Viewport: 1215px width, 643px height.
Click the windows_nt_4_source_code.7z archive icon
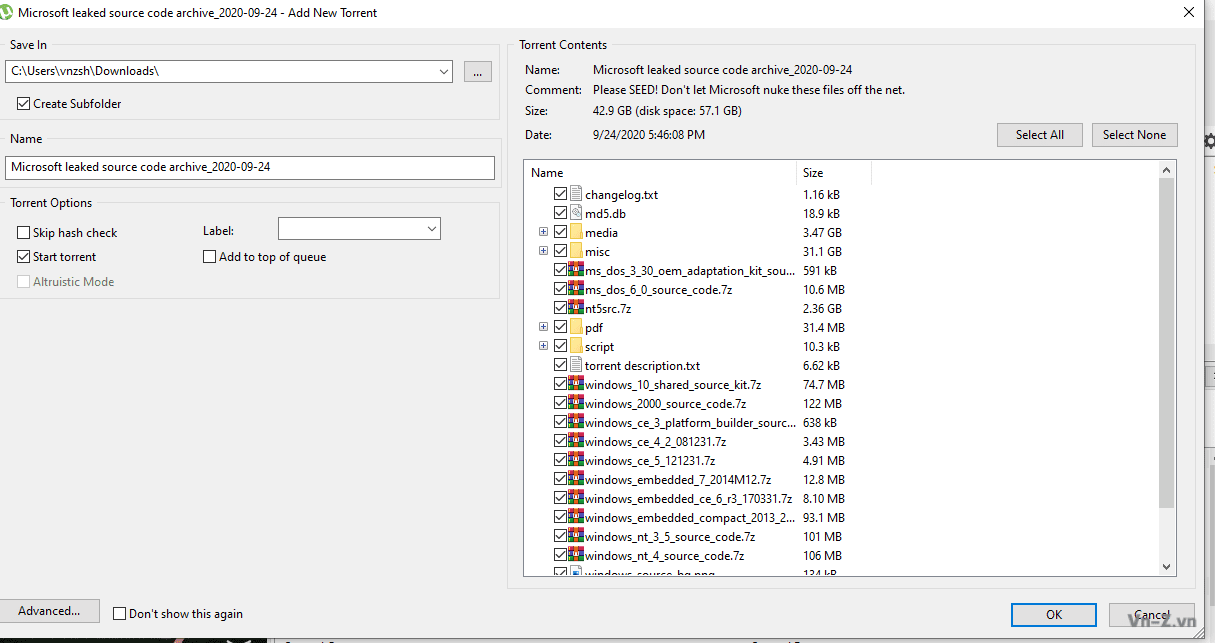[x=576, y=555]
